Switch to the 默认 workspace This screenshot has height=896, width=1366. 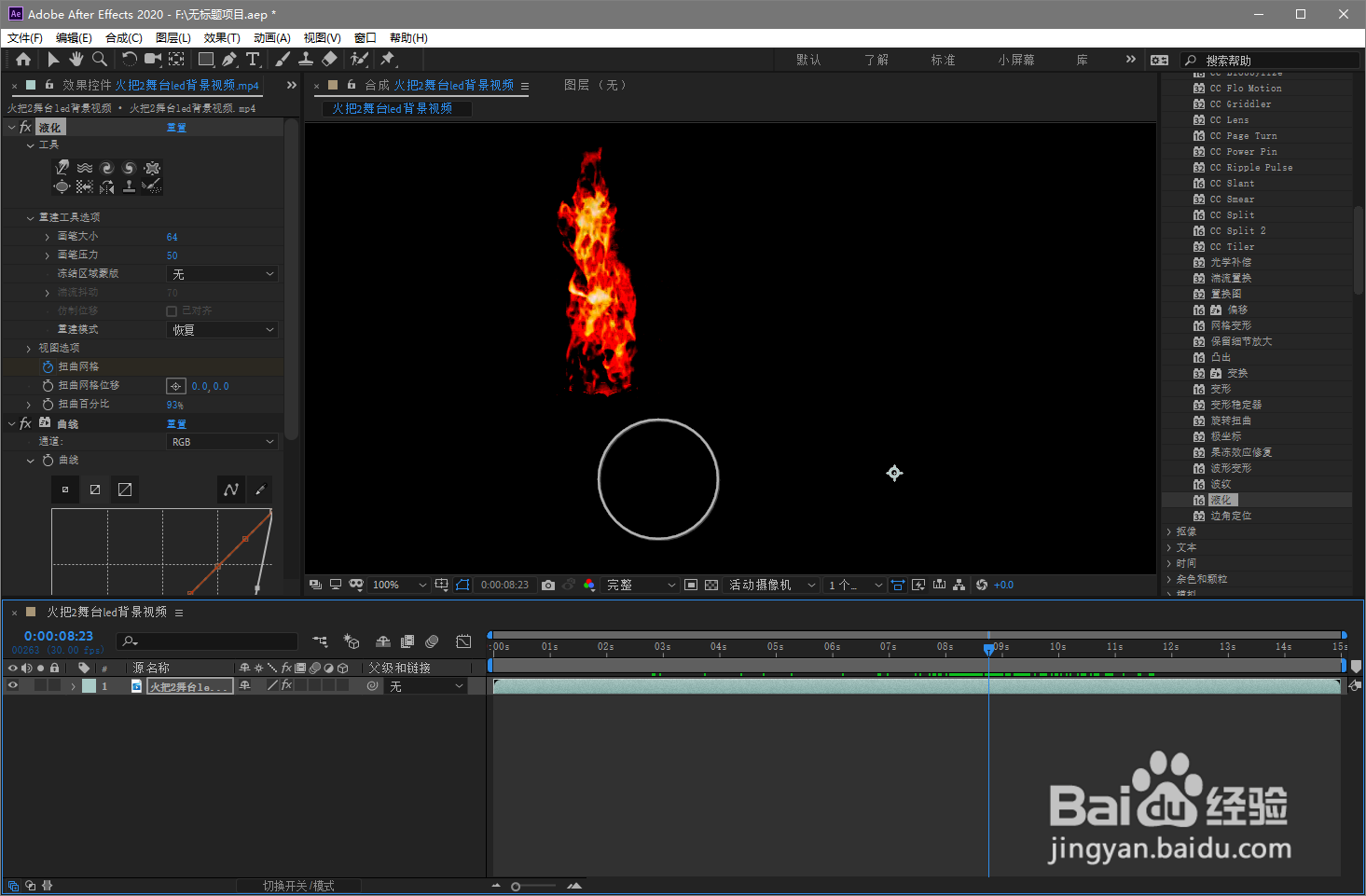coord(808,60)
